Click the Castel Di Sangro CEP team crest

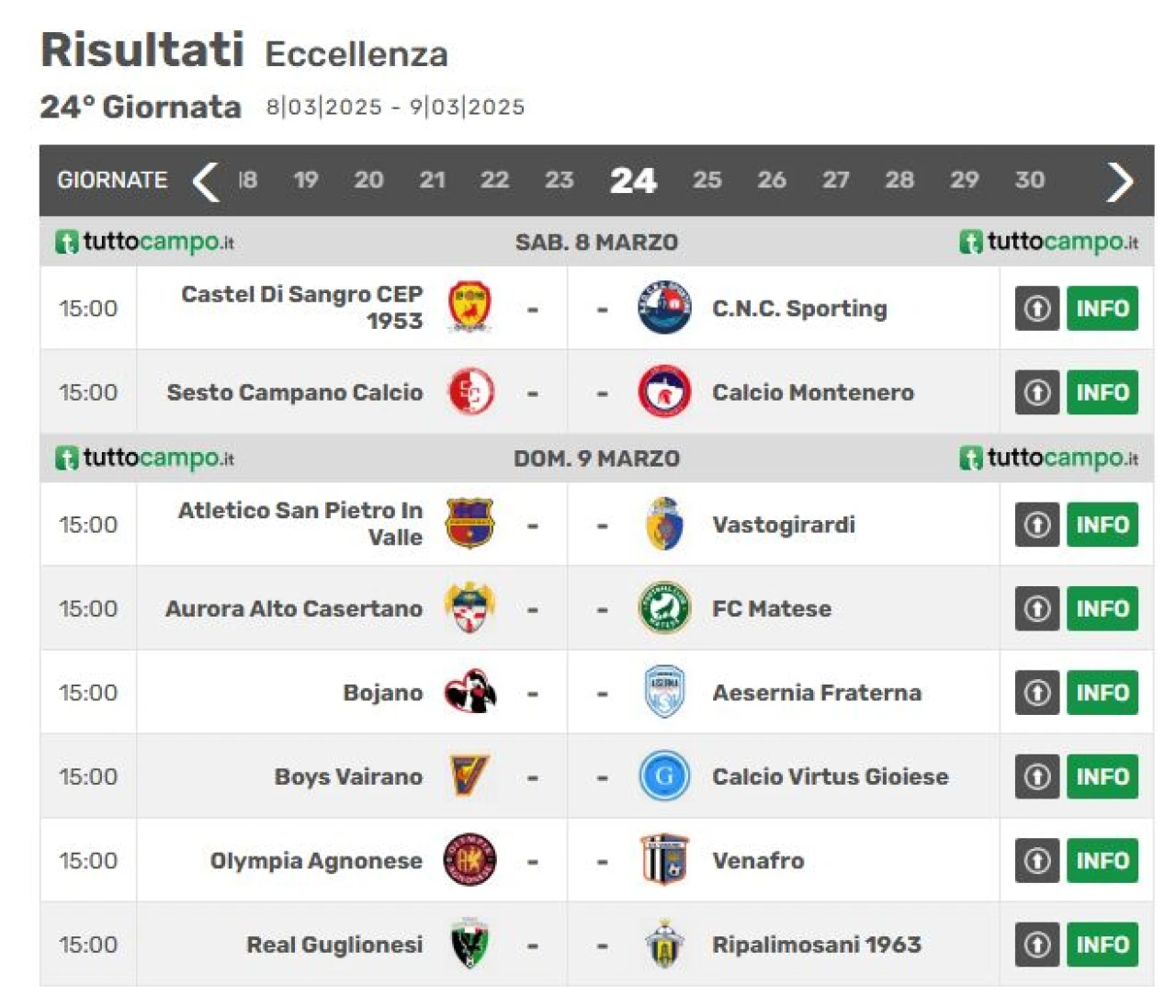469,307
